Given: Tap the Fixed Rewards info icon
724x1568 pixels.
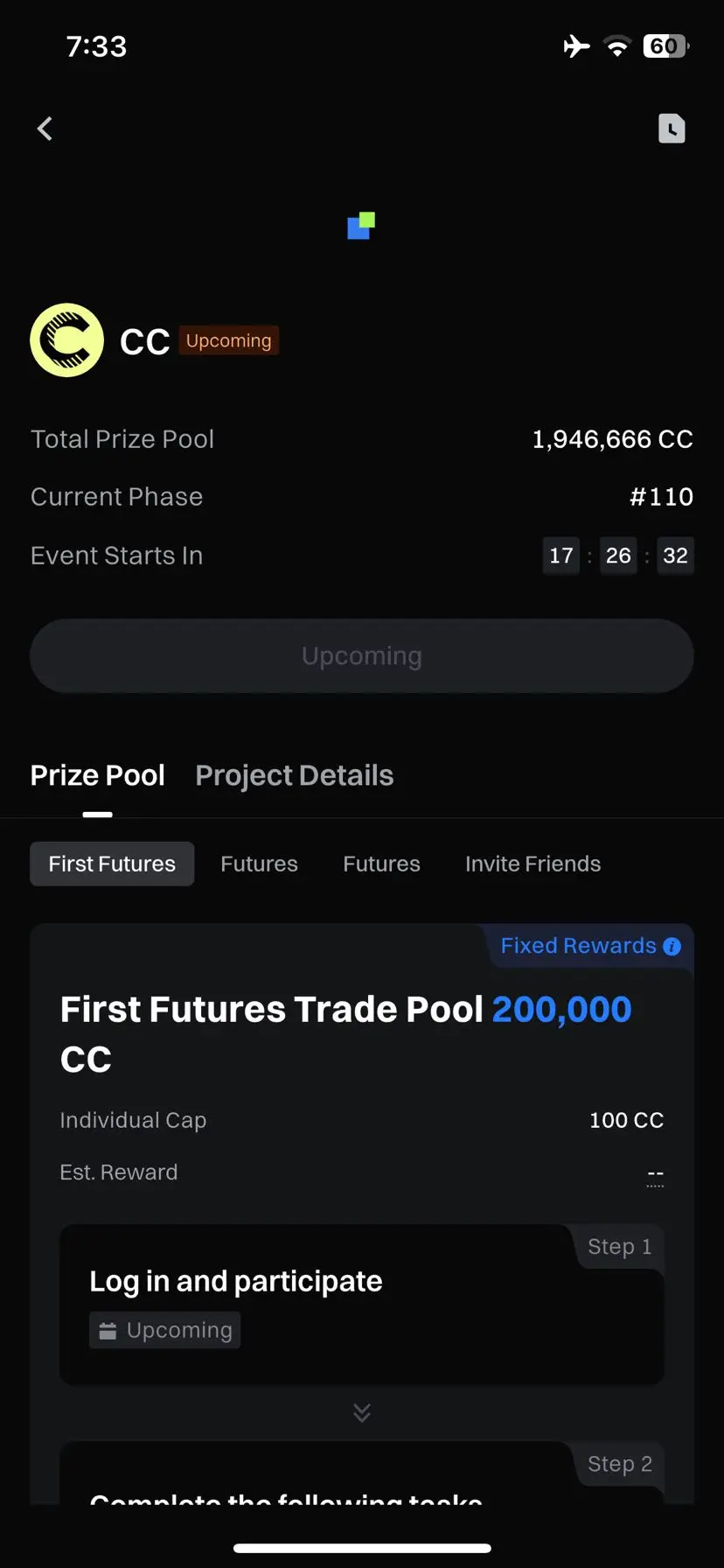Looking at the screenshot, I should coord(672,946).
